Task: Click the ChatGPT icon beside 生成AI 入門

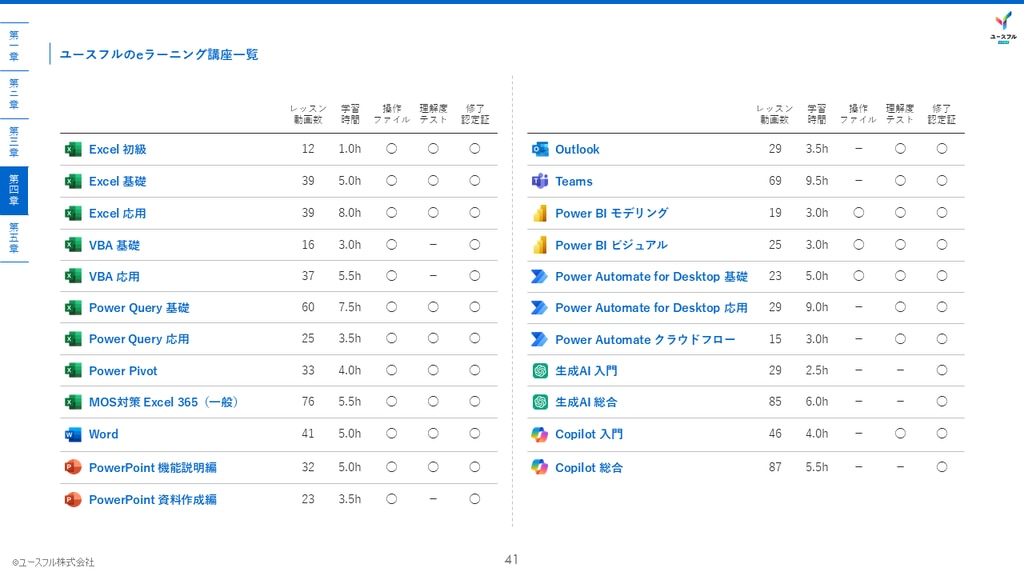Action: (539, 371)
